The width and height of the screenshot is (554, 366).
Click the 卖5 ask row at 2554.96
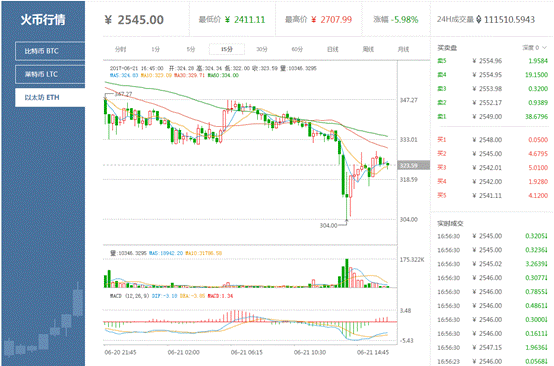493,61
